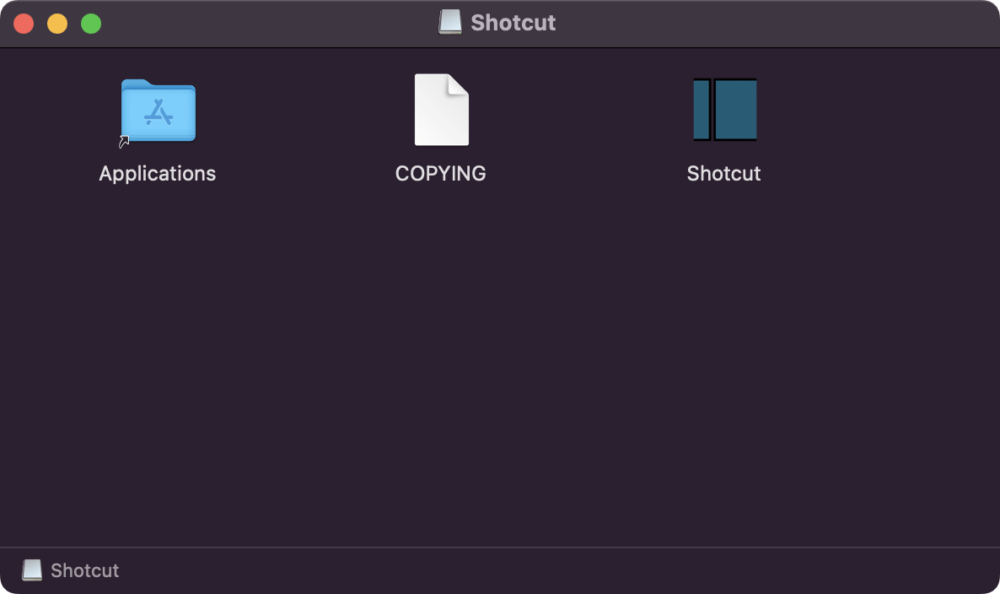Click the folded corner of COPYING file
Image resolution: width=1000 pixels, height=594 pixels.
coord(459,84)
